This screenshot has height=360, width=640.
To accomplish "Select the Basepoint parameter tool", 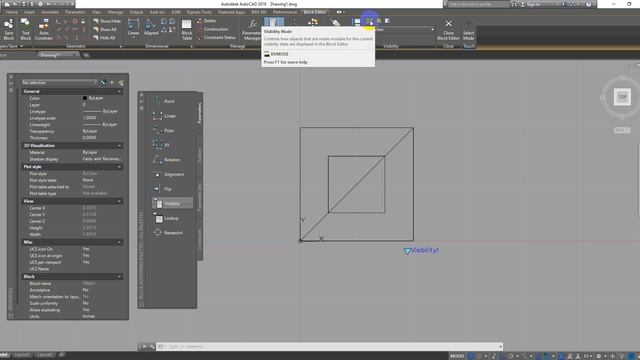I will pyautogui.click(x=168, y=233).
